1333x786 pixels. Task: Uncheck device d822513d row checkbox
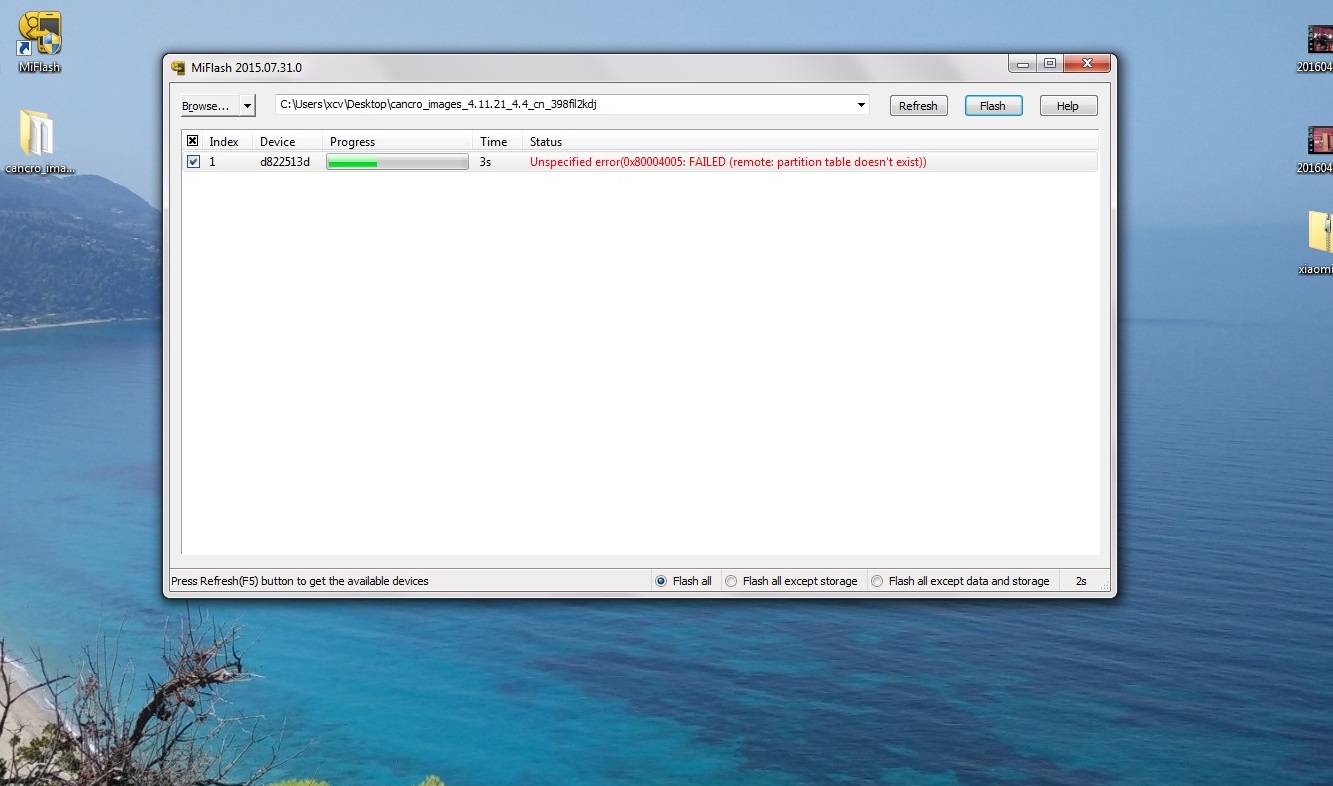tap(193, 162)
